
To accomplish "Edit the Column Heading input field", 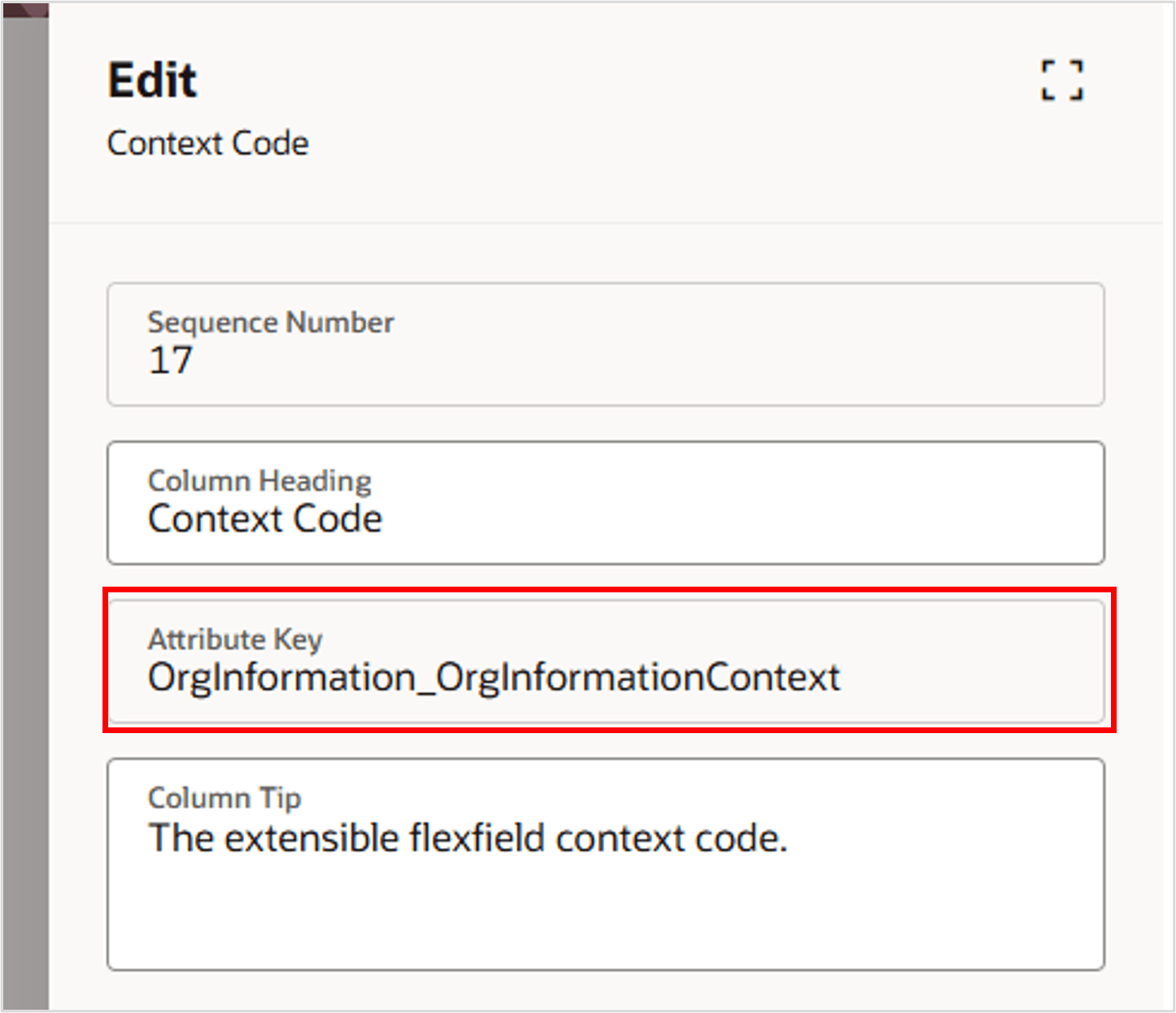I will click(x=605, y=503).
